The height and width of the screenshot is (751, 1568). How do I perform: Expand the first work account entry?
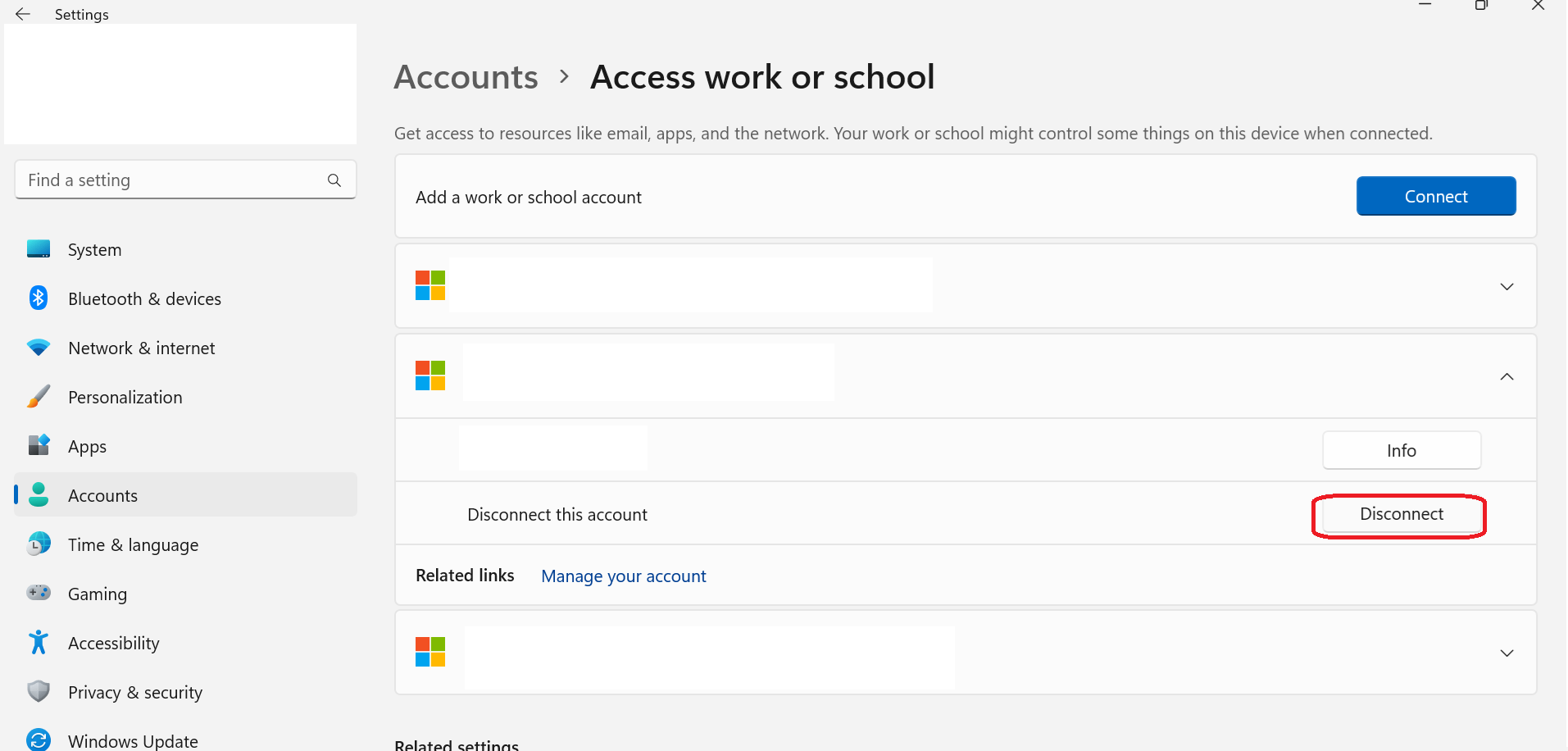click(x=1507, y=287)
